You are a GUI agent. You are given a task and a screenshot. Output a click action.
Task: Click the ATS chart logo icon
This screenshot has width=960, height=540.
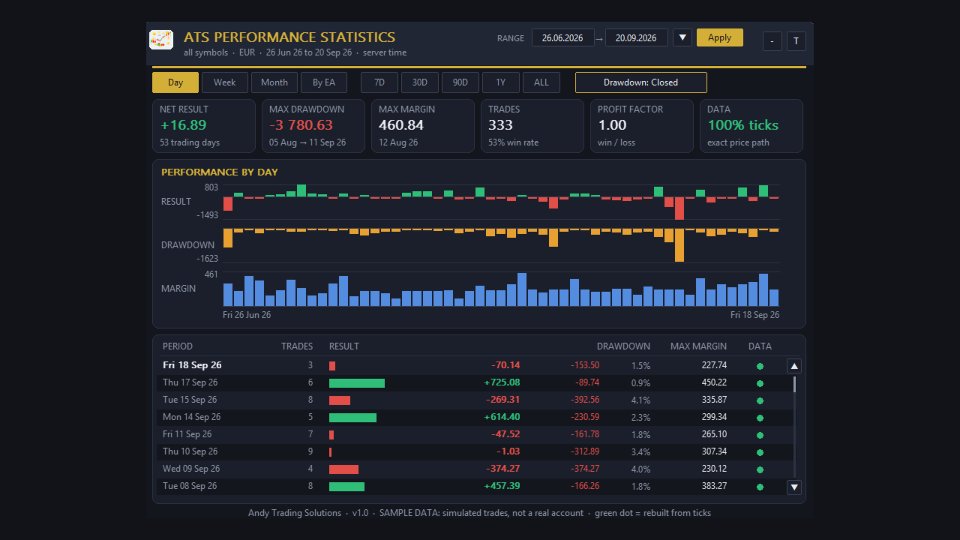point(161,40)
